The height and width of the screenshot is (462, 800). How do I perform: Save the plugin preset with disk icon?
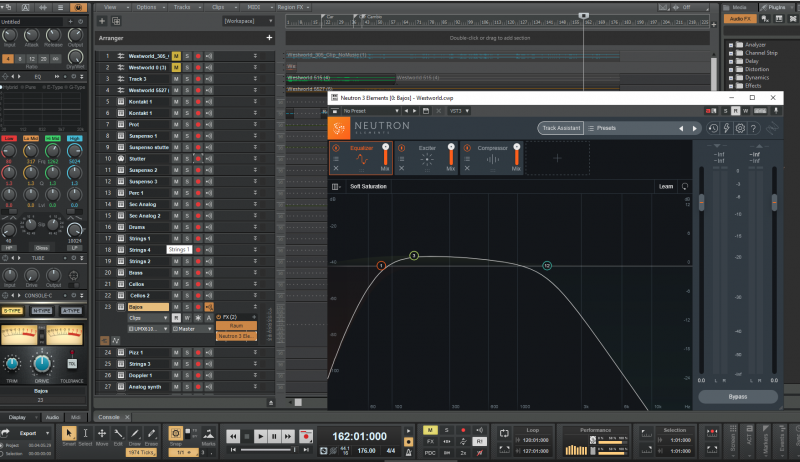[x=426, y=111]
